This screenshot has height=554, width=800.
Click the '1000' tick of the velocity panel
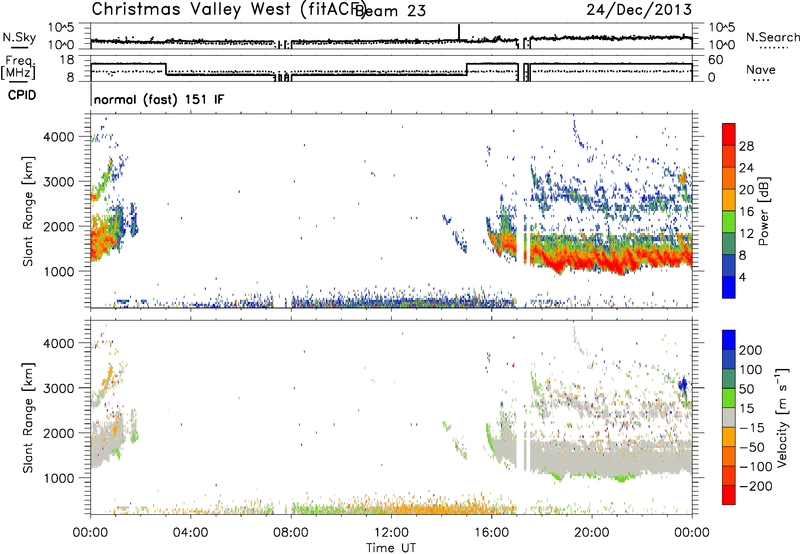tap(59, 478)
